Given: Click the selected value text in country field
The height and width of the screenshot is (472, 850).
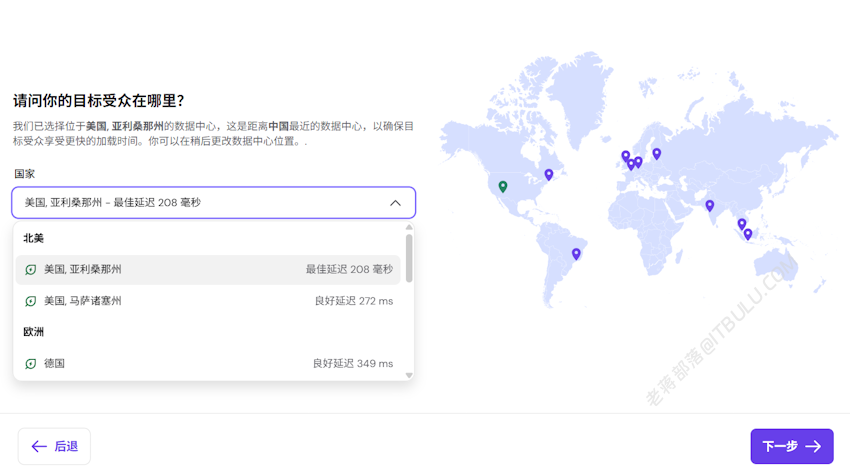Looking at the screenshot, I should tap(113, 203).
